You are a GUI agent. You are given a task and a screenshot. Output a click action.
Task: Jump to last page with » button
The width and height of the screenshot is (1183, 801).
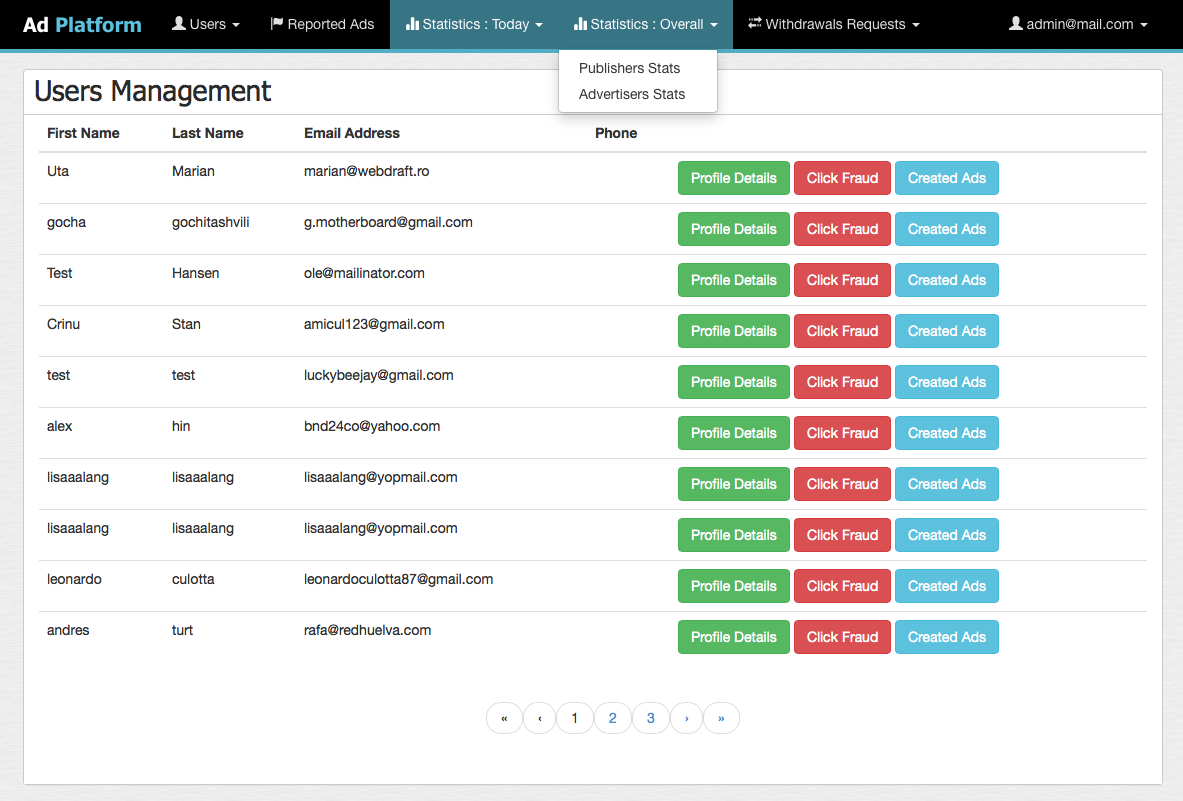pyautogui.click(x=721, y=718)
